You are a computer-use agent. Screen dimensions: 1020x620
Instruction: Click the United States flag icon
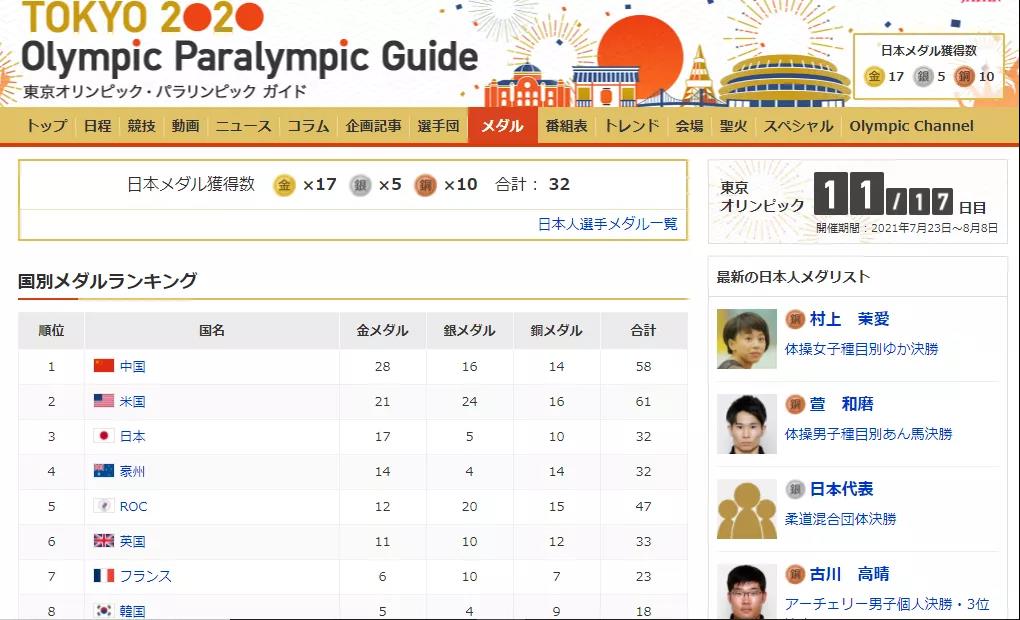[x=103, y=401]
